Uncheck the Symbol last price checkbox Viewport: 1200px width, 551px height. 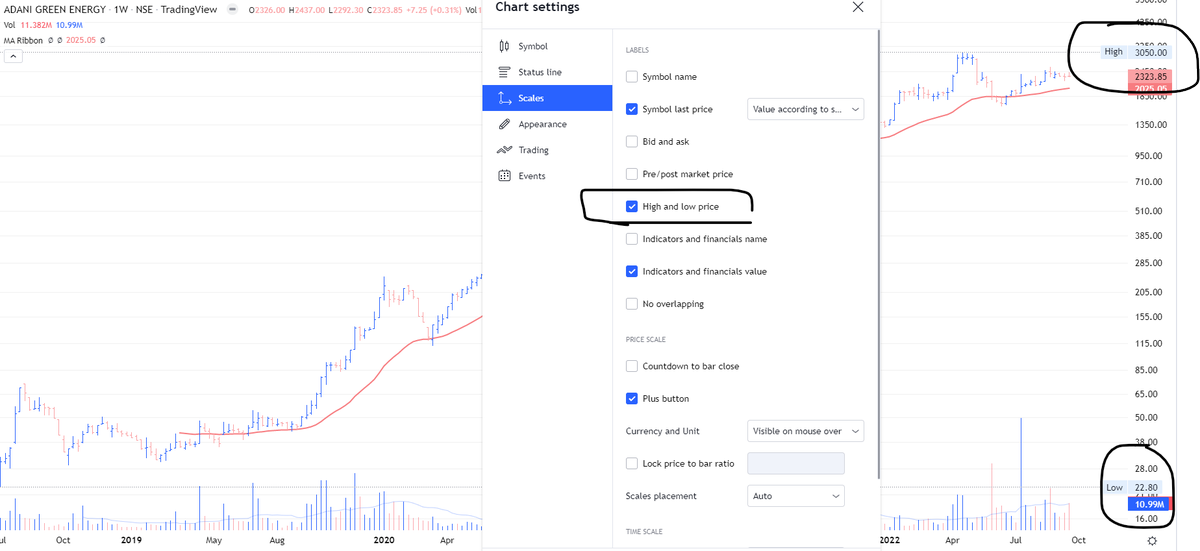(x=632, y=109)
